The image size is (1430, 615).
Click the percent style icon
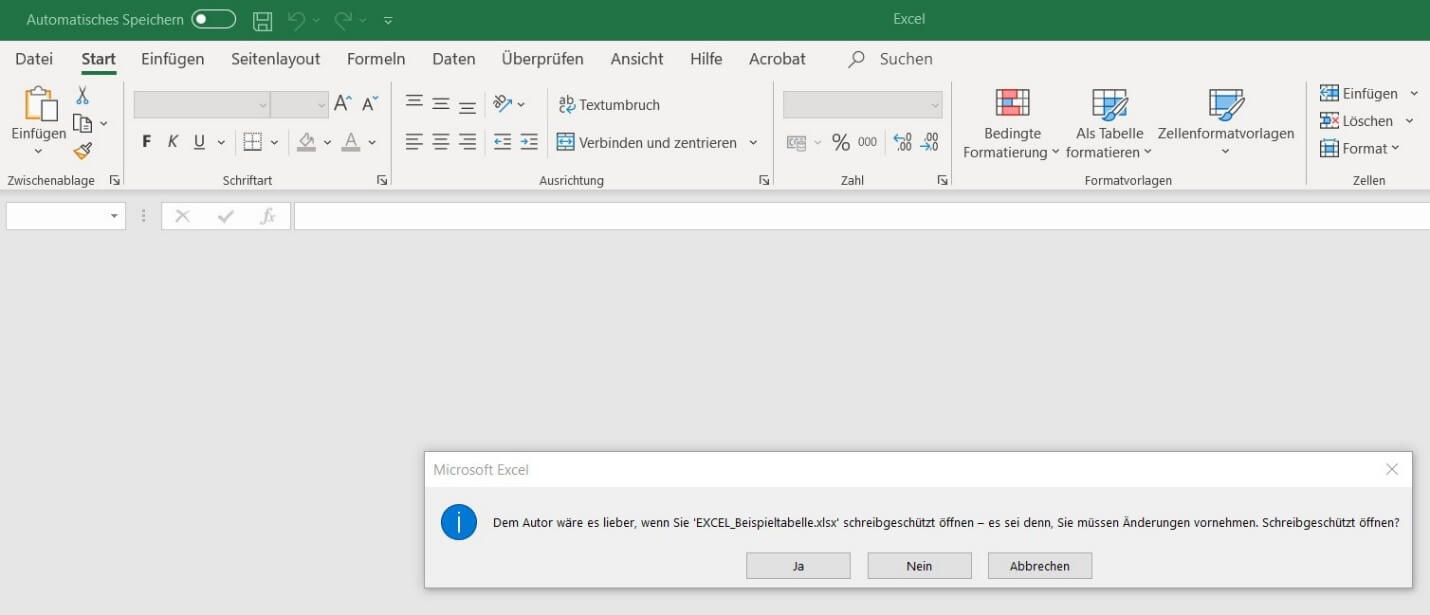click(x=841, y=143)
